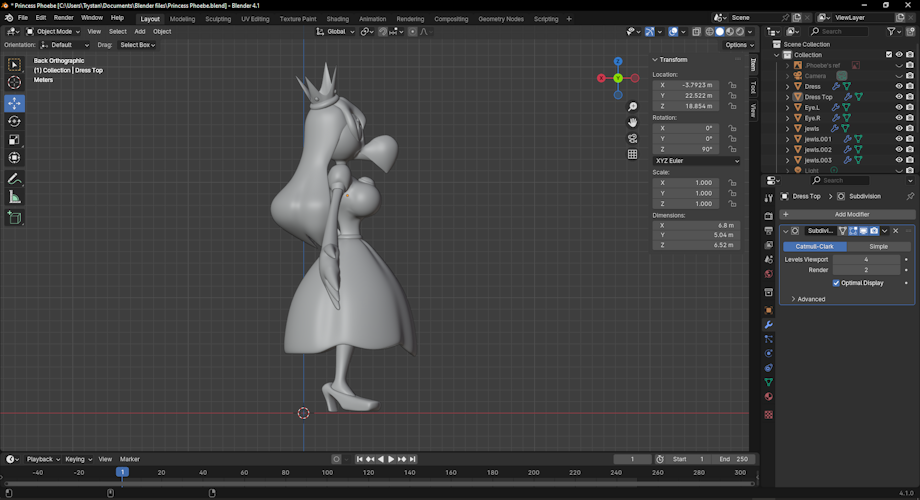The width and height of the screenshot is (920, 500).
Task: Select the Cursor tool
Action: (x=15, y=83)
